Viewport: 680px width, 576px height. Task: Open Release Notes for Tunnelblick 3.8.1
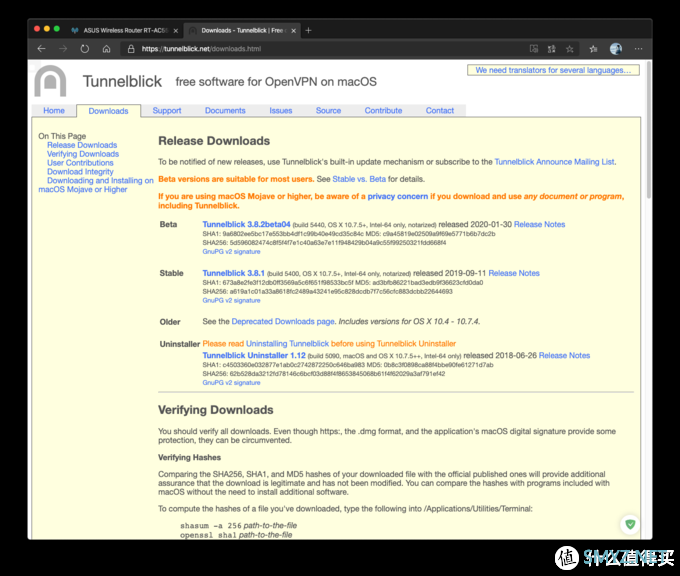click(514, 273)
